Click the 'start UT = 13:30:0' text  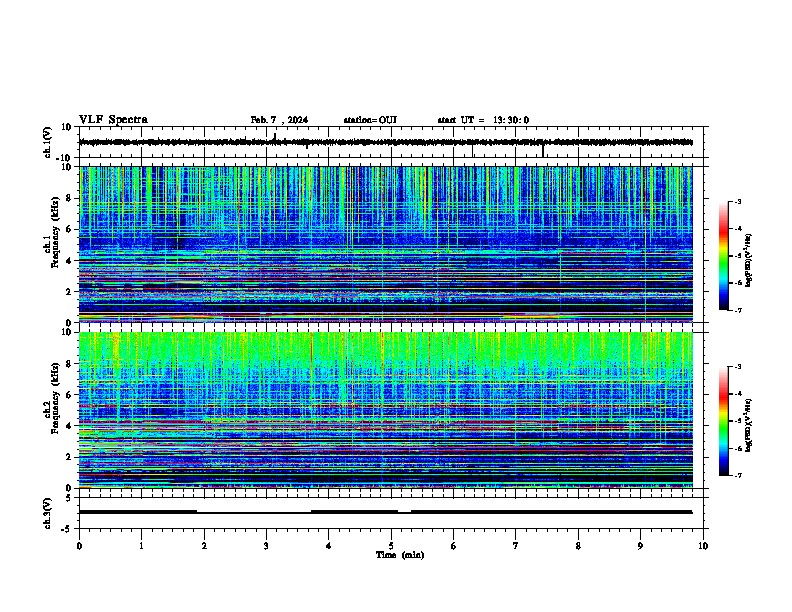click(x=483, y=120)
